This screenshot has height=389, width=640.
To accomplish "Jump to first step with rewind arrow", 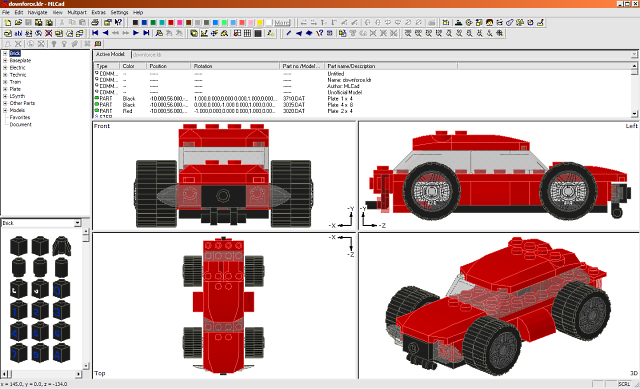I will point(95,33).
